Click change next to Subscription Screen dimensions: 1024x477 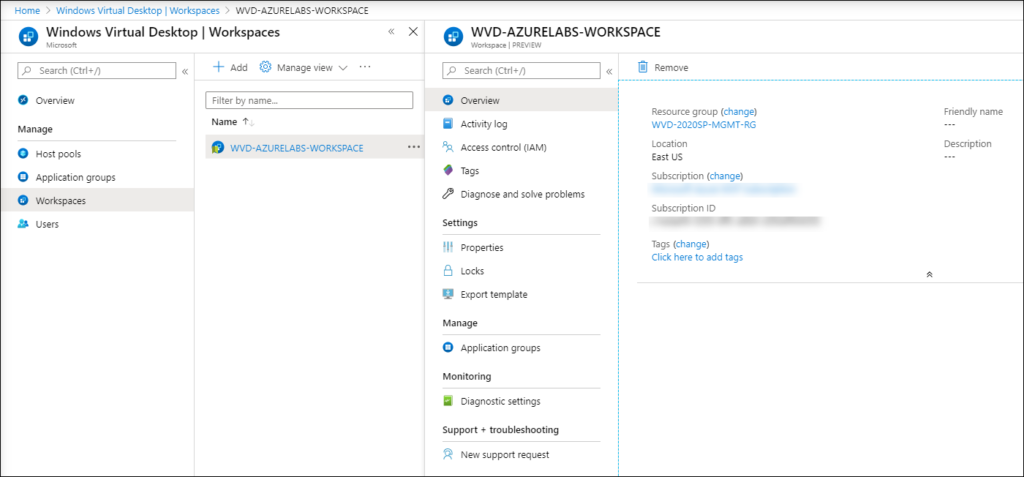point(725,176)
